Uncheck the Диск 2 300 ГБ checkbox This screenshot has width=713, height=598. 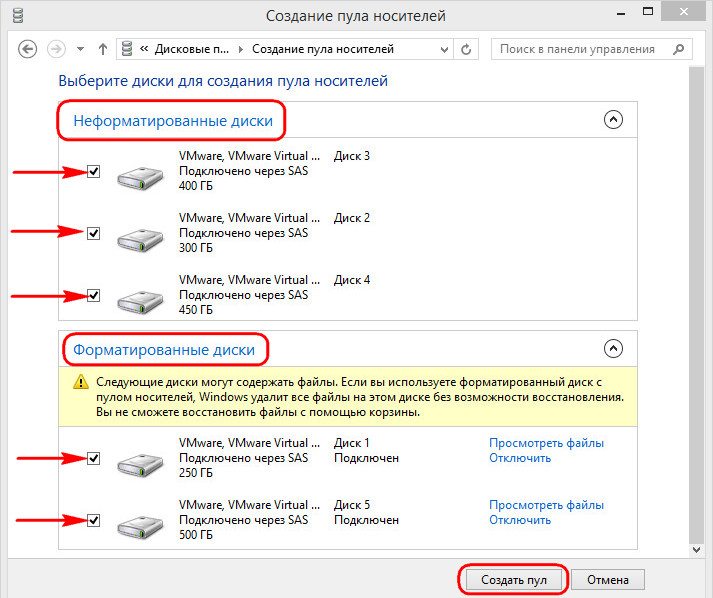pos(94,234)
